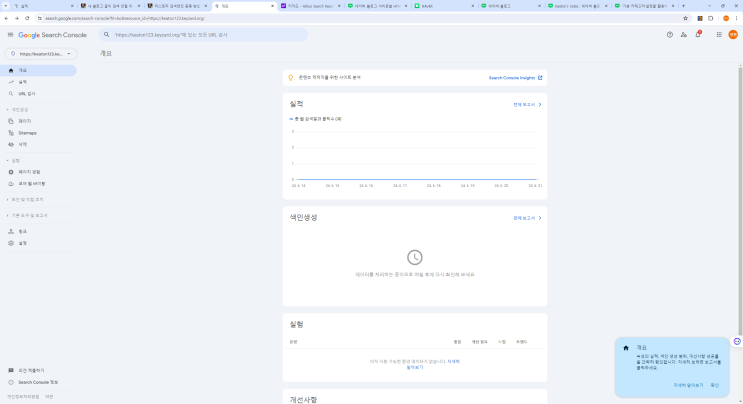Viewport: 743px width, 404px height.
Task: Click the Google Search Console logo
Action: [53, 35]
